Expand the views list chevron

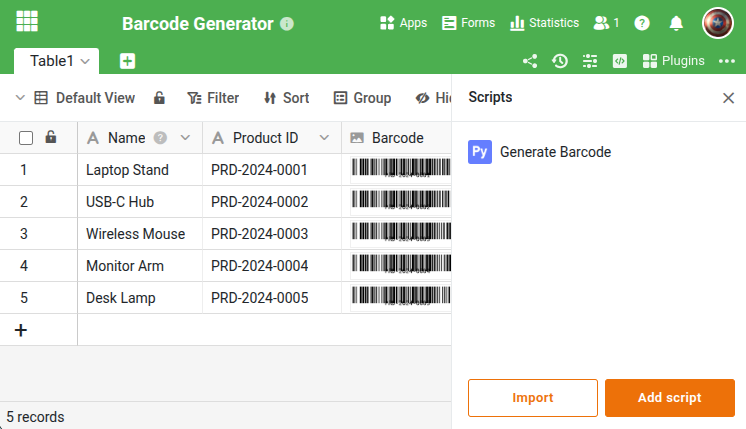(x=20, y=98)
